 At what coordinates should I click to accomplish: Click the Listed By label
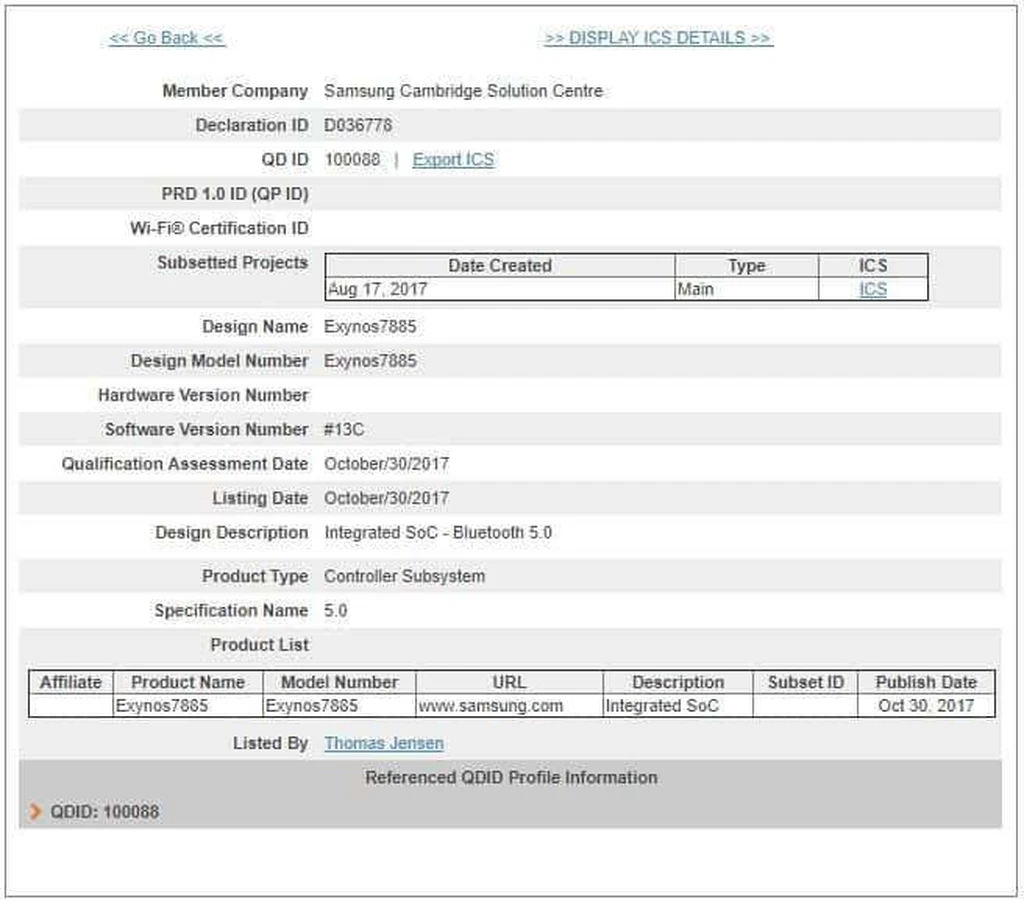(x=270, y=743)
